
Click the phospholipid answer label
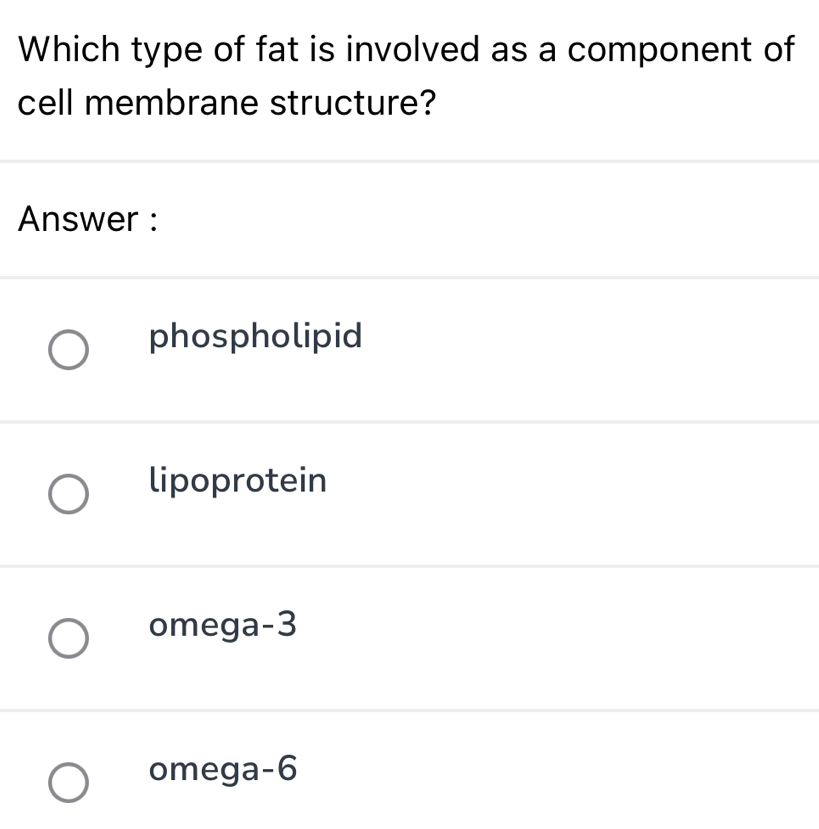point(255,337)
